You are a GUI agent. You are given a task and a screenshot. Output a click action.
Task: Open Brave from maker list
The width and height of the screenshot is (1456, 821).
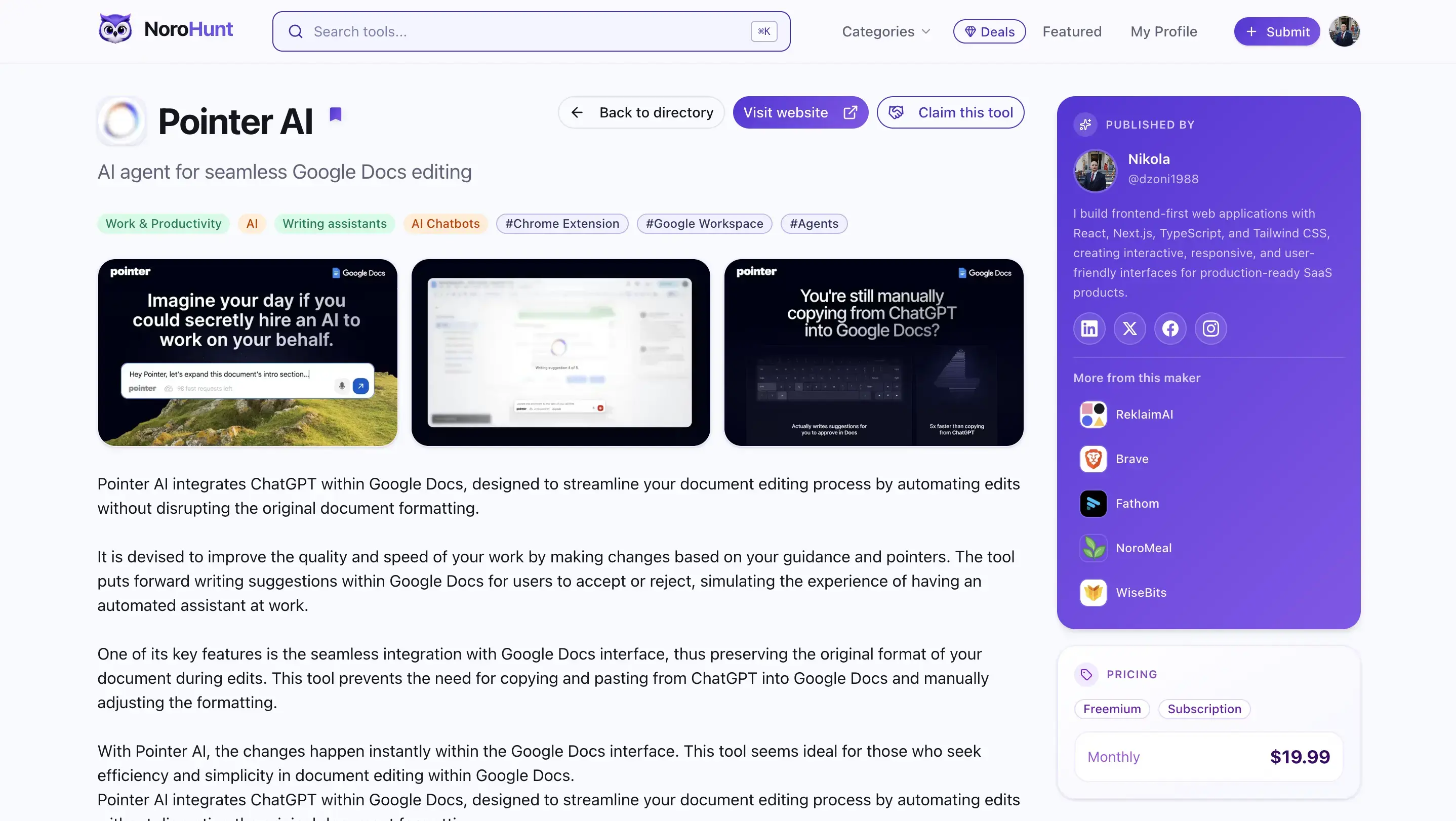tap(1131, 460)
